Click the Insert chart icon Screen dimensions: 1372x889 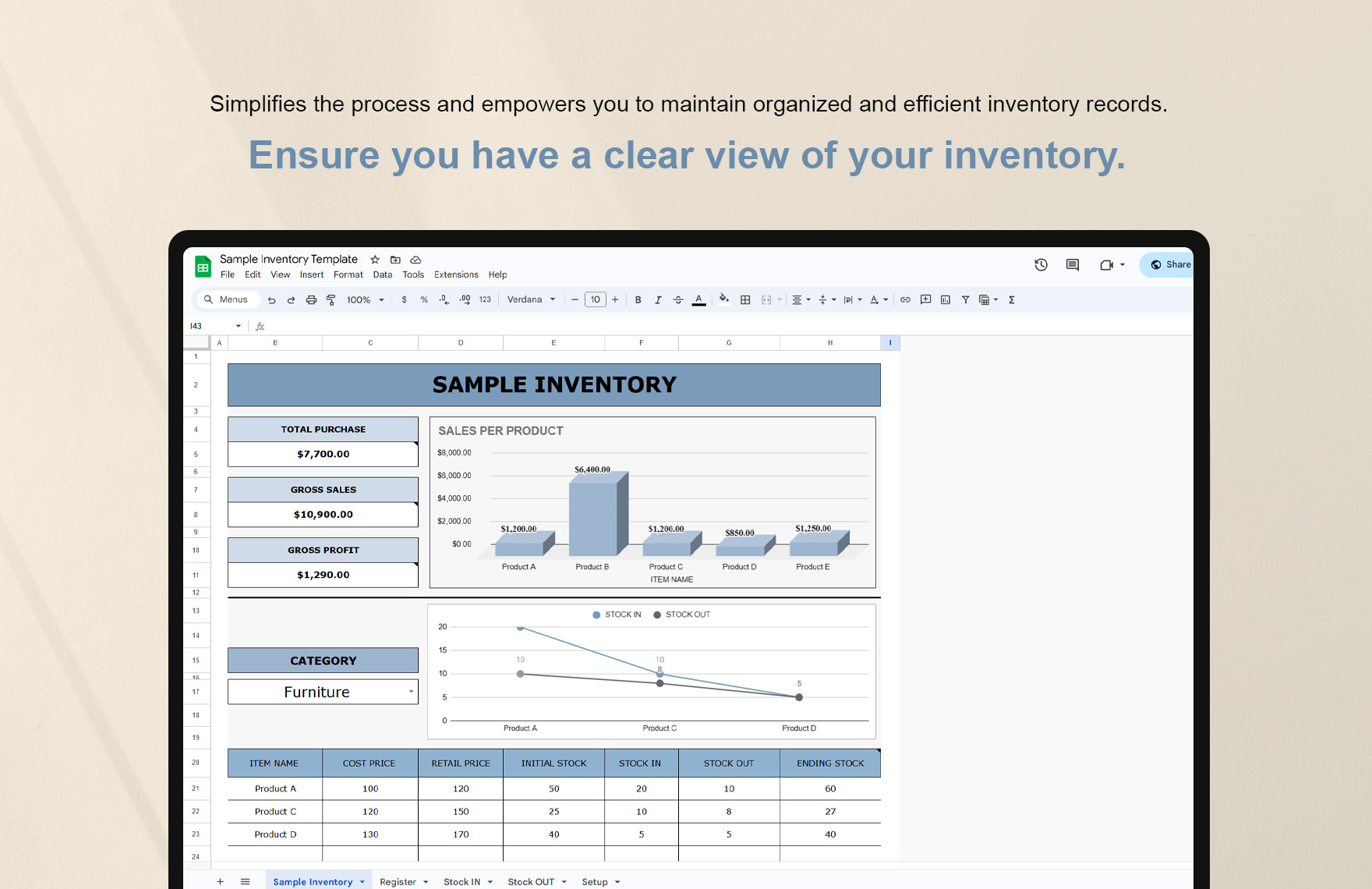coord(945,299)
